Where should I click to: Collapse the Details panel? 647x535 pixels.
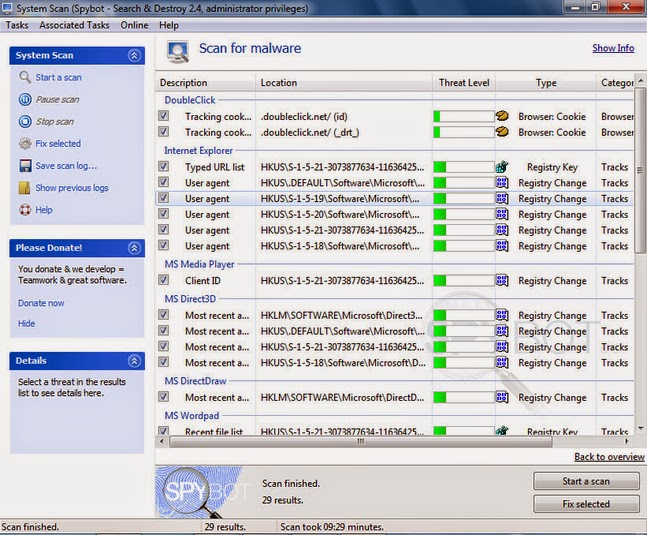134,361
